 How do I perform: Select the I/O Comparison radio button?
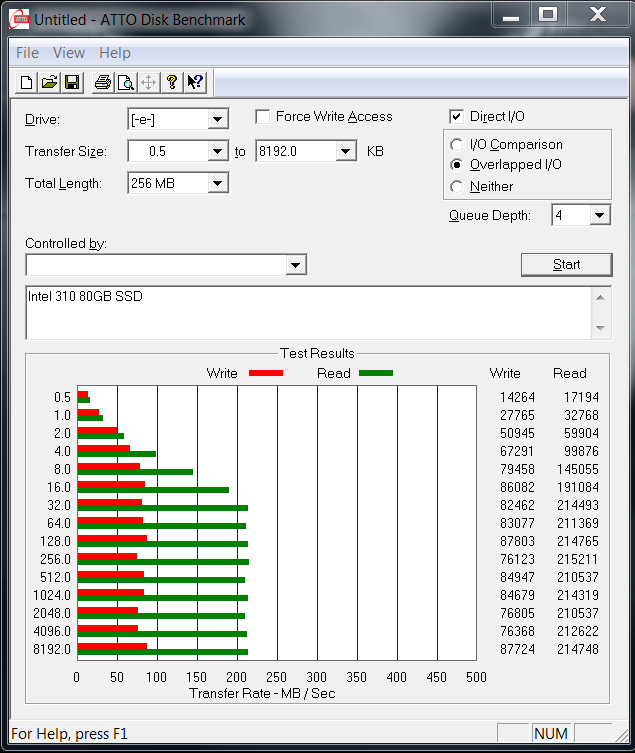point(457,145)
